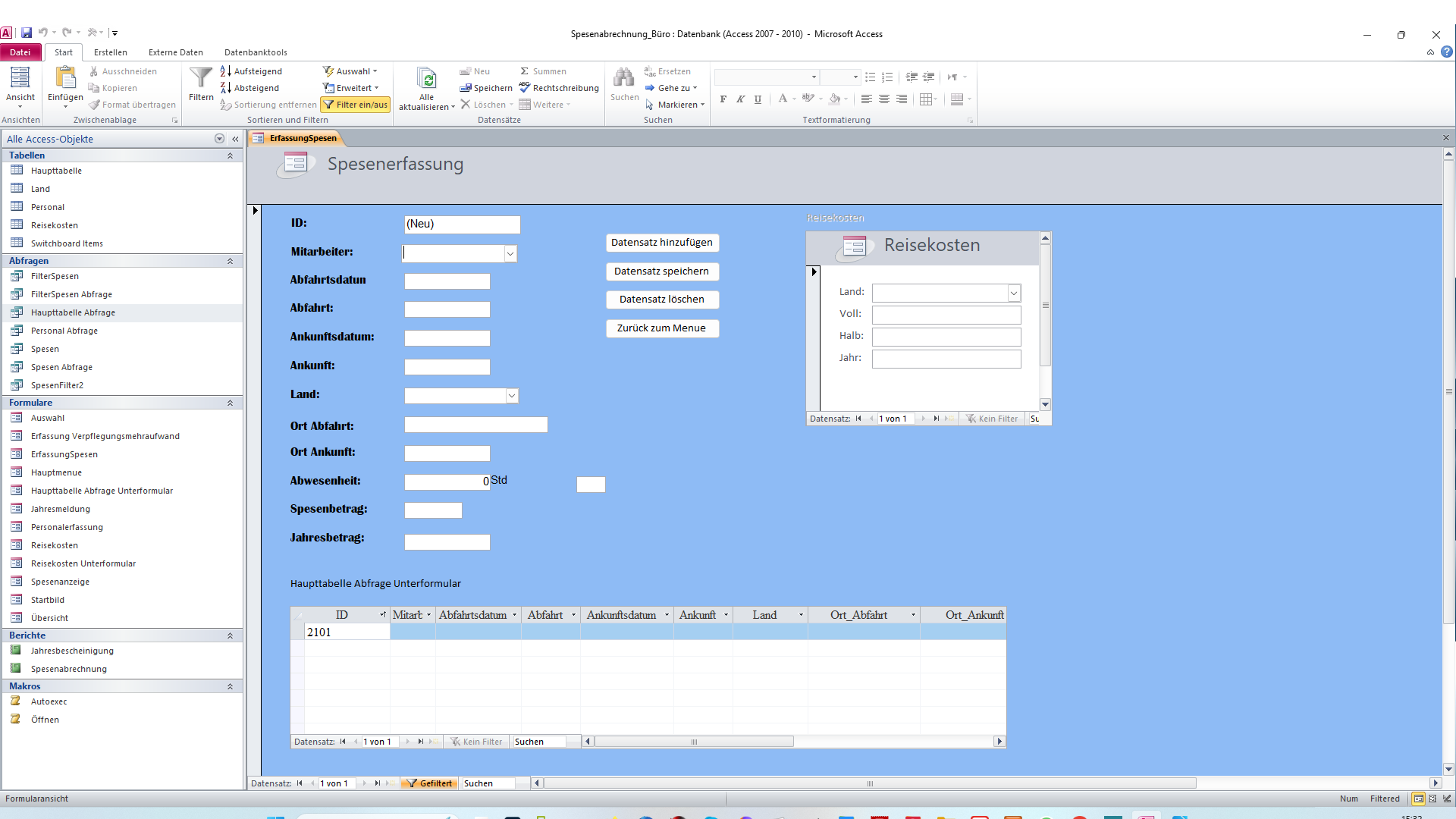Switch to Externe Daten ribbon tab

click(176, 52)
